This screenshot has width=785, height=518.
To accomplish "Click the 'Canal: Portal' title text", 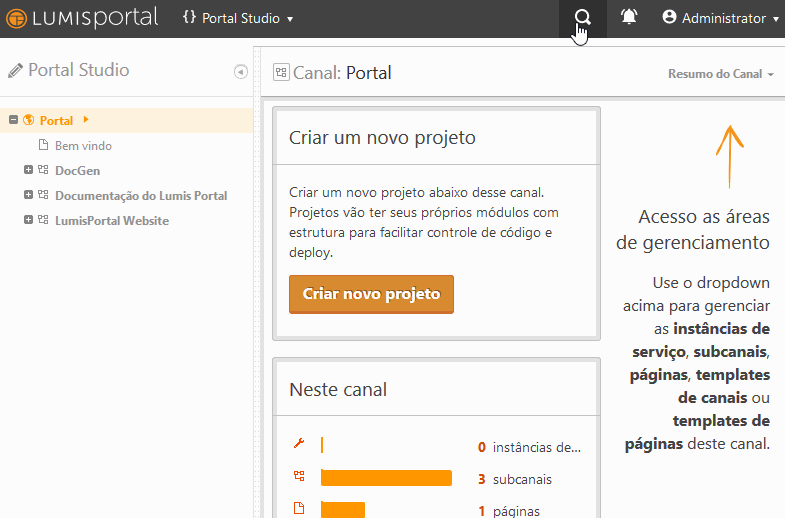I will [342, 73].
